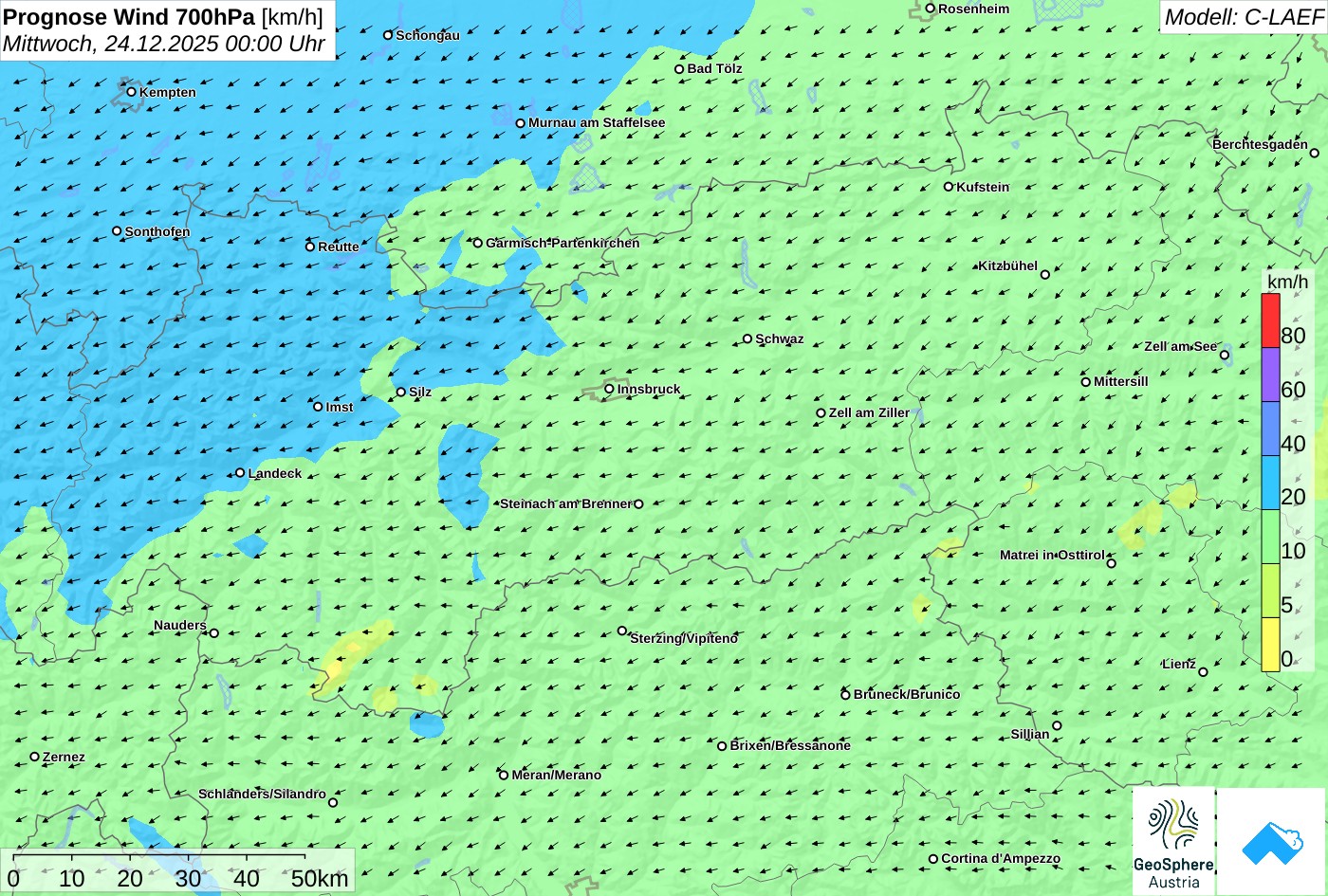Click the Nauders label
The image size is (1328, 896).
180,625
